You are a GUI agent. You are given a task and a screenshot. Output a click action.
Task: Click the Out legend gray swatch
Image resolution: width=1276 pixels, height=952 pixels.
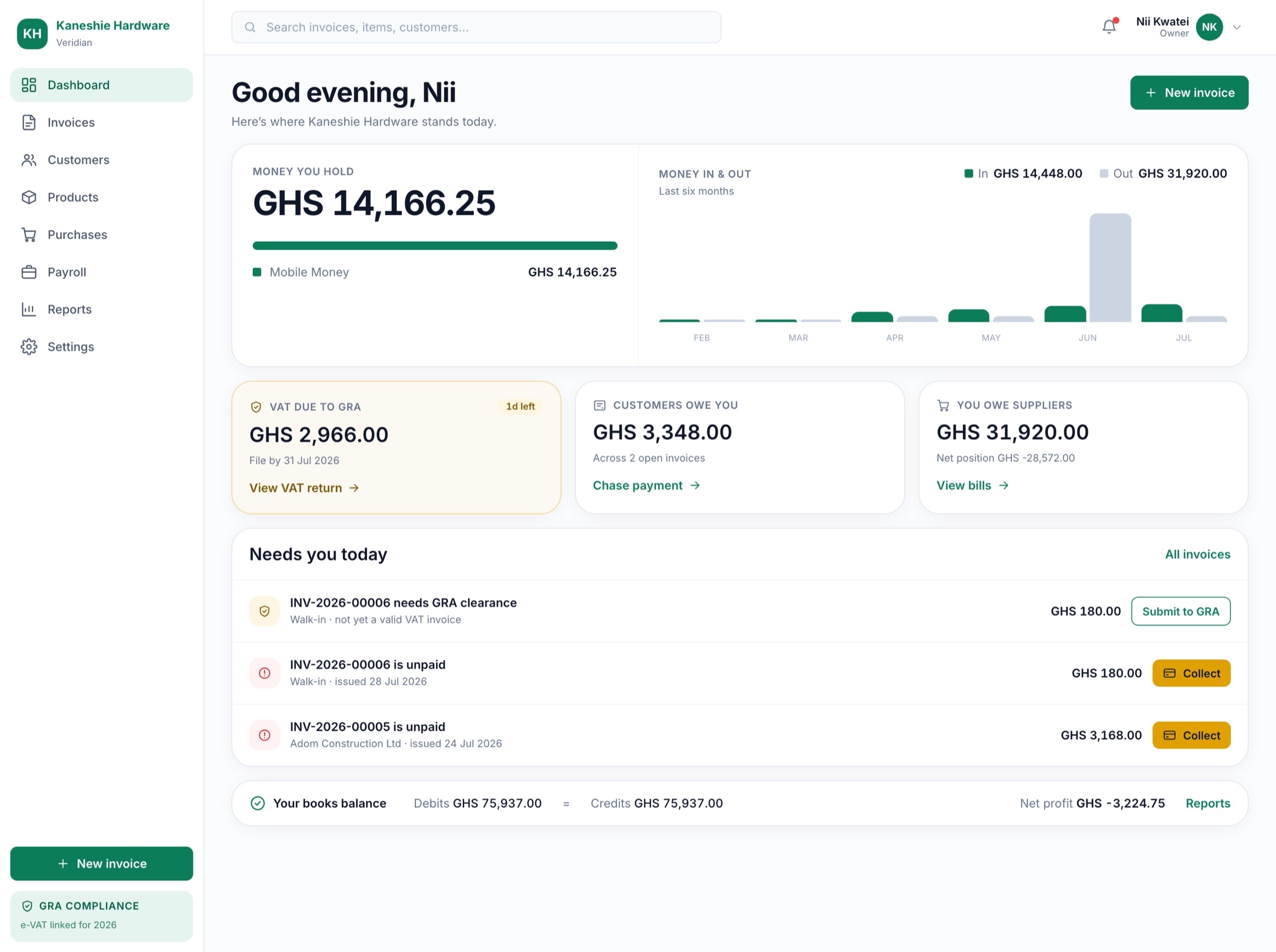pos(1104,173)
